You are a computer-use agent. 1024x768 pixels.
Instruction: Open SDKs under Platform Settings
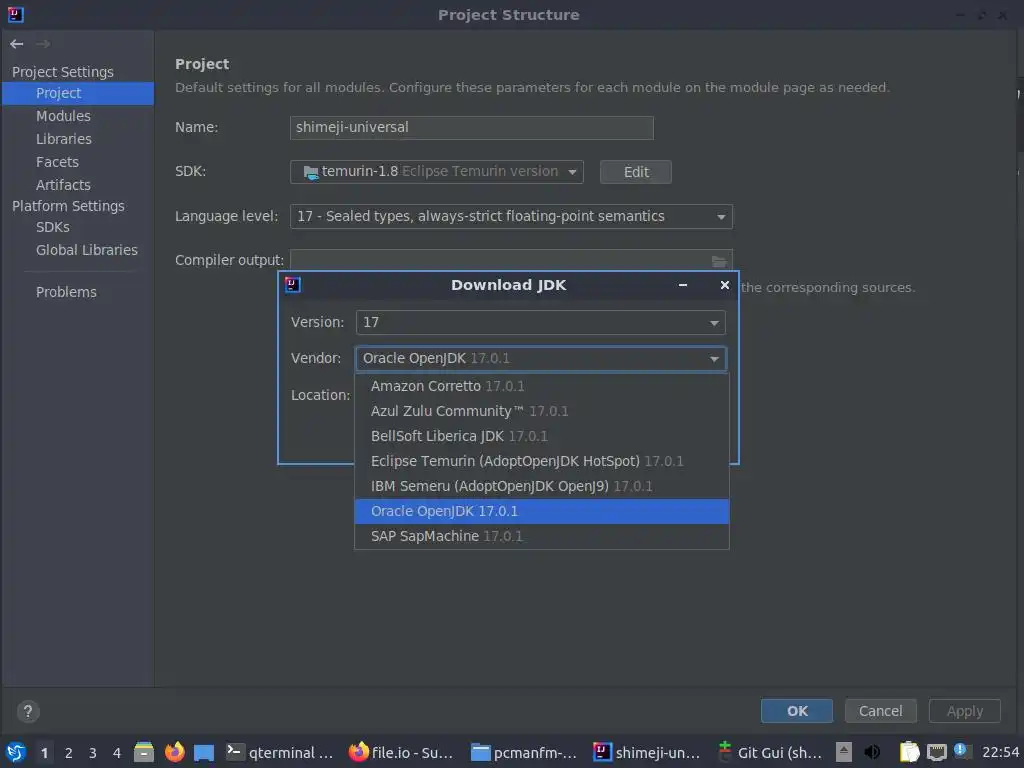(x=53, y=227)
